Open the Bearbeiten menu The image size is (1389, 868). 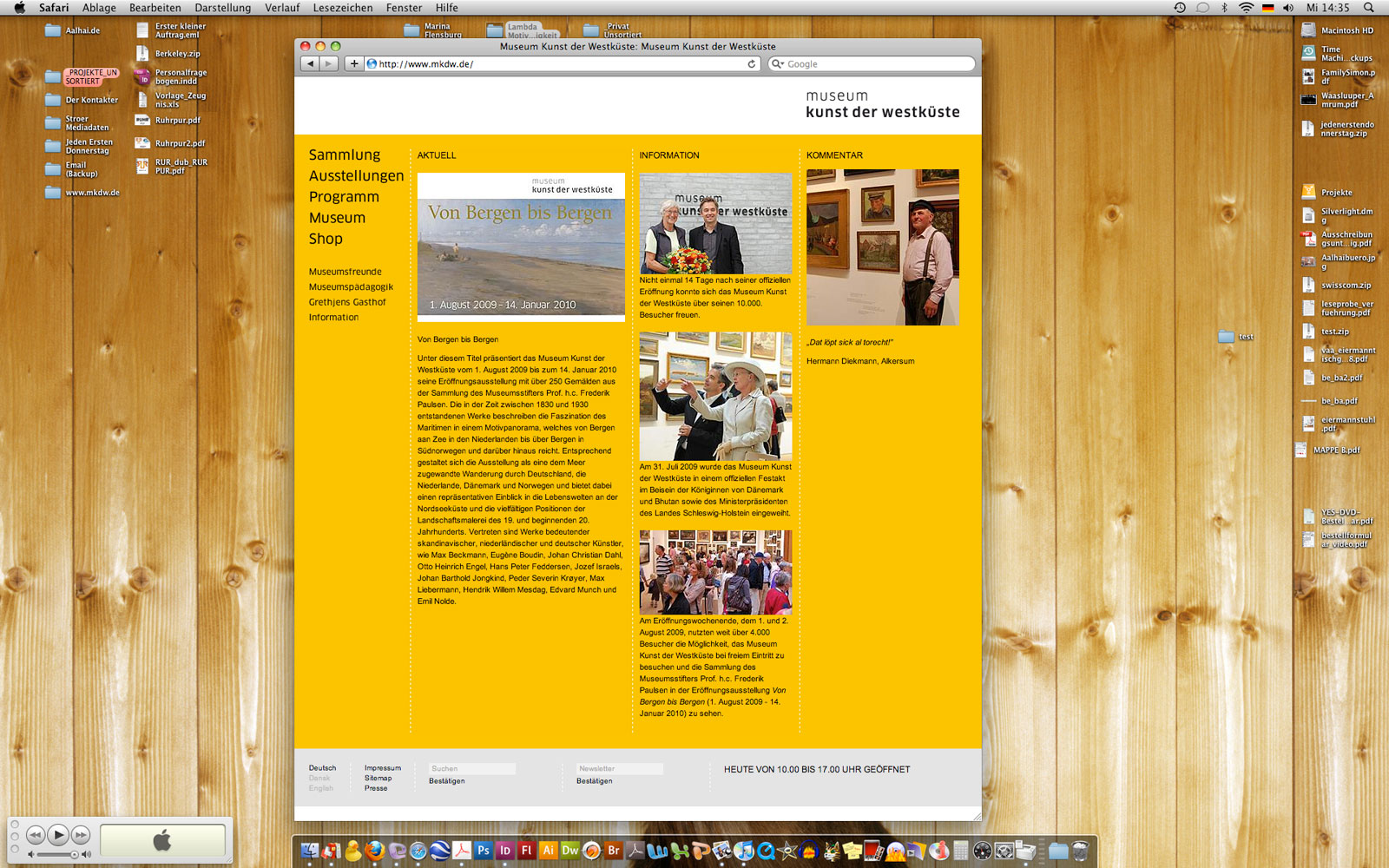155,8
